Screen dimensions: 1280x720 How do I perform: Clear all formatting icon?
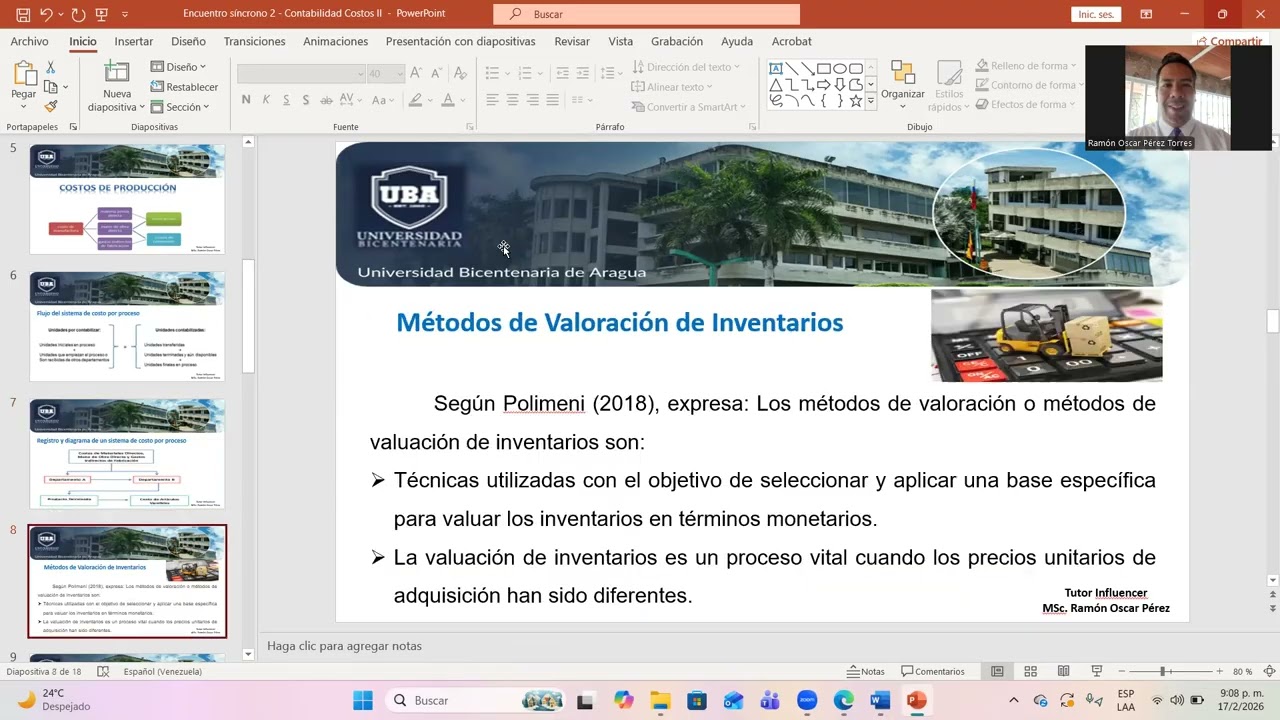pos(460,73)
